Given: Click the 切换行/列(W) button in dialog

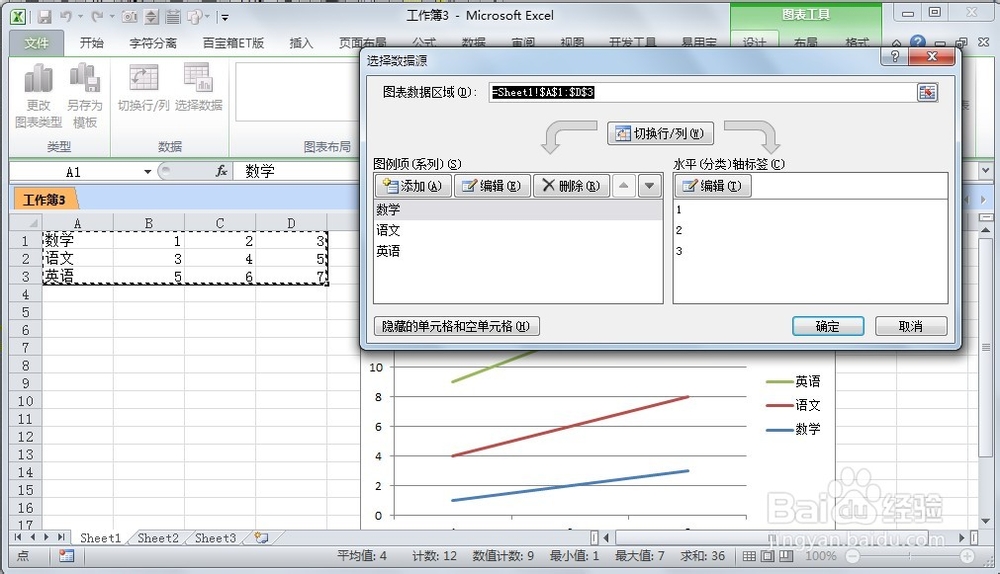Looking at the screenshot, I should click(x=660, y=133).
